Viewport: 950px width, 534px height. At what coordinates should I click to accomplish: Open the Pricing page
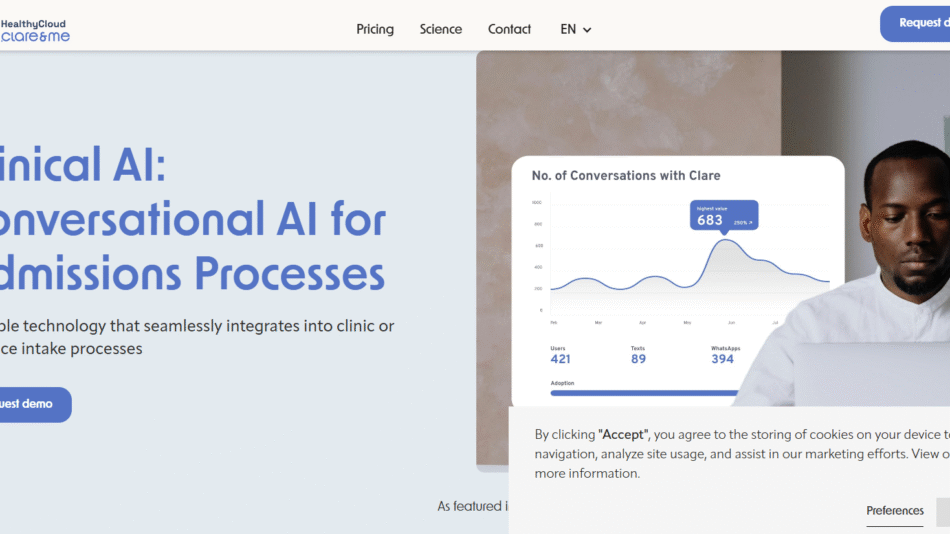(x=375, y=29)
